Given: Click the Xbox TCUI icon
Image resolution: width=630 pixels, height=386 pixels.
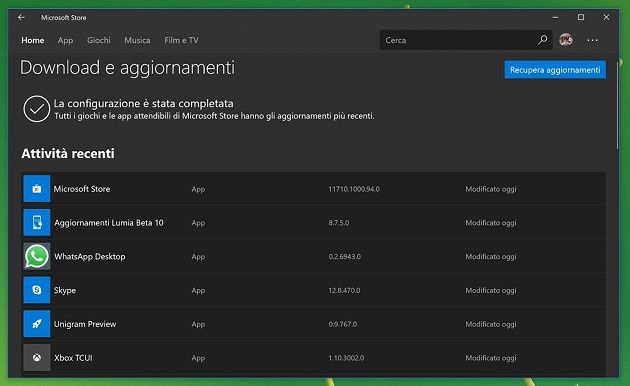Looking at the screenshot, I should tap(37, 357).
